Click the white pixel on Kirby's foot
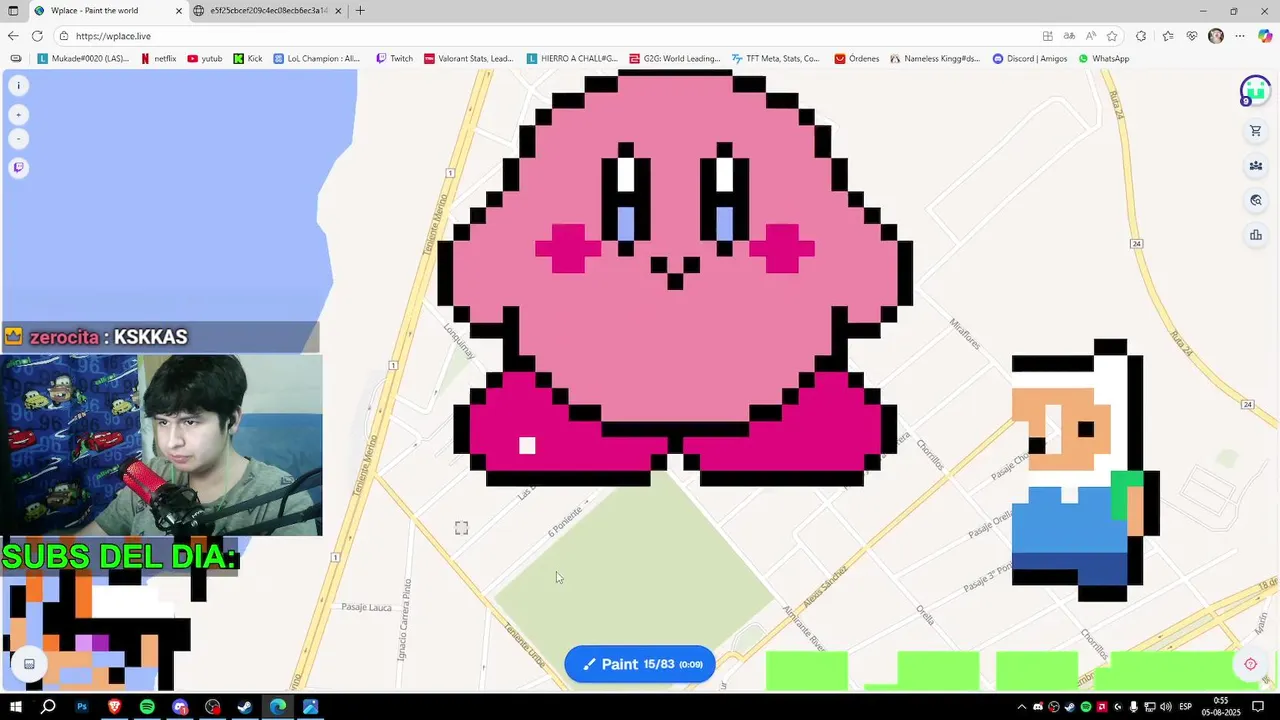This screenshot has width=1280, height=720. pyautogui.click(x=527, y=446)
